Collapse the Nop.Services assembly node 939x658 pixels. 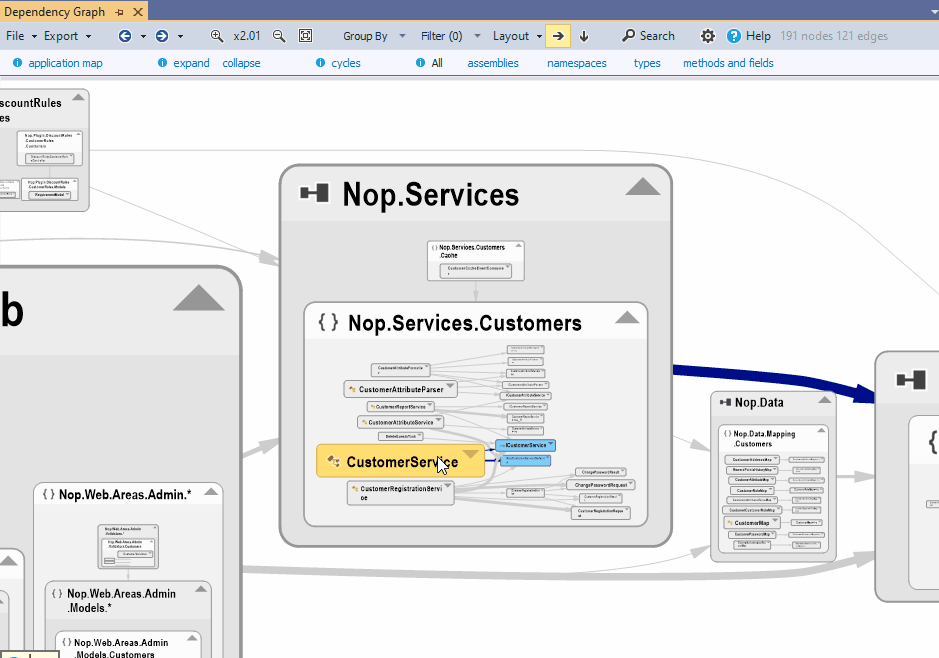(x=642, y=187)
